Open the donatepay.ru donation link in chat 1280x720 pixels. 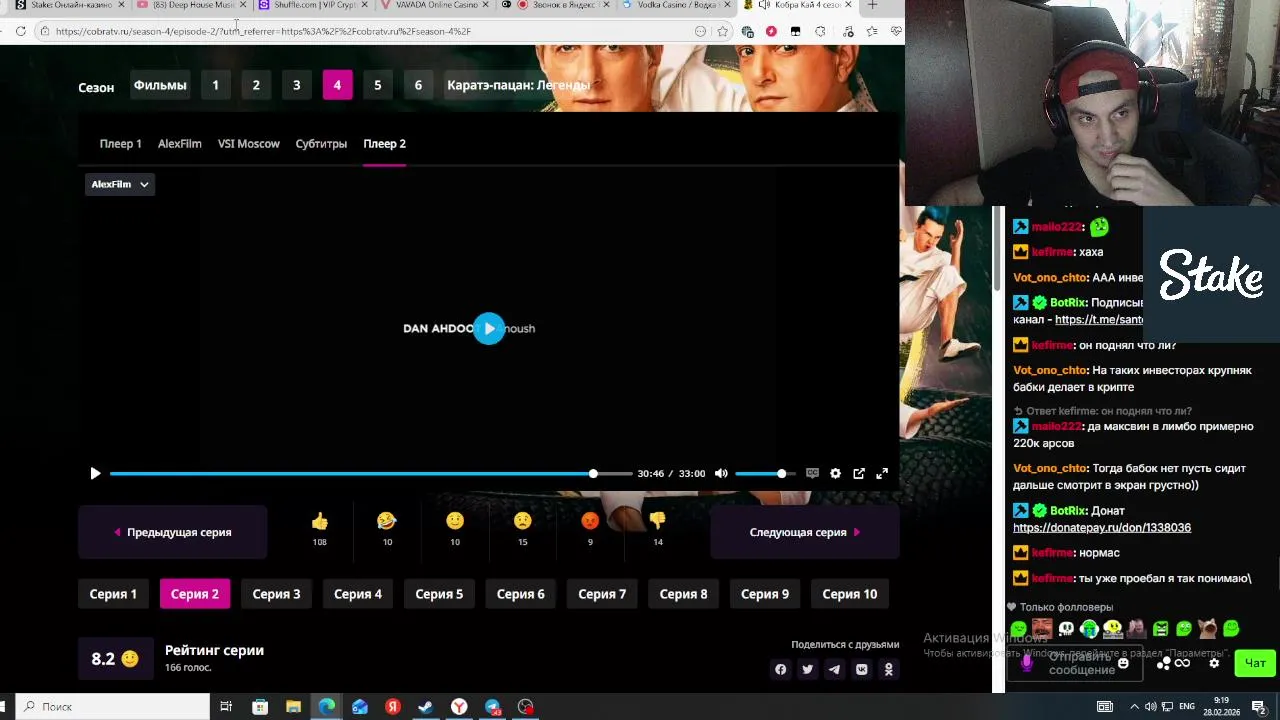(x=1102, y=527)
